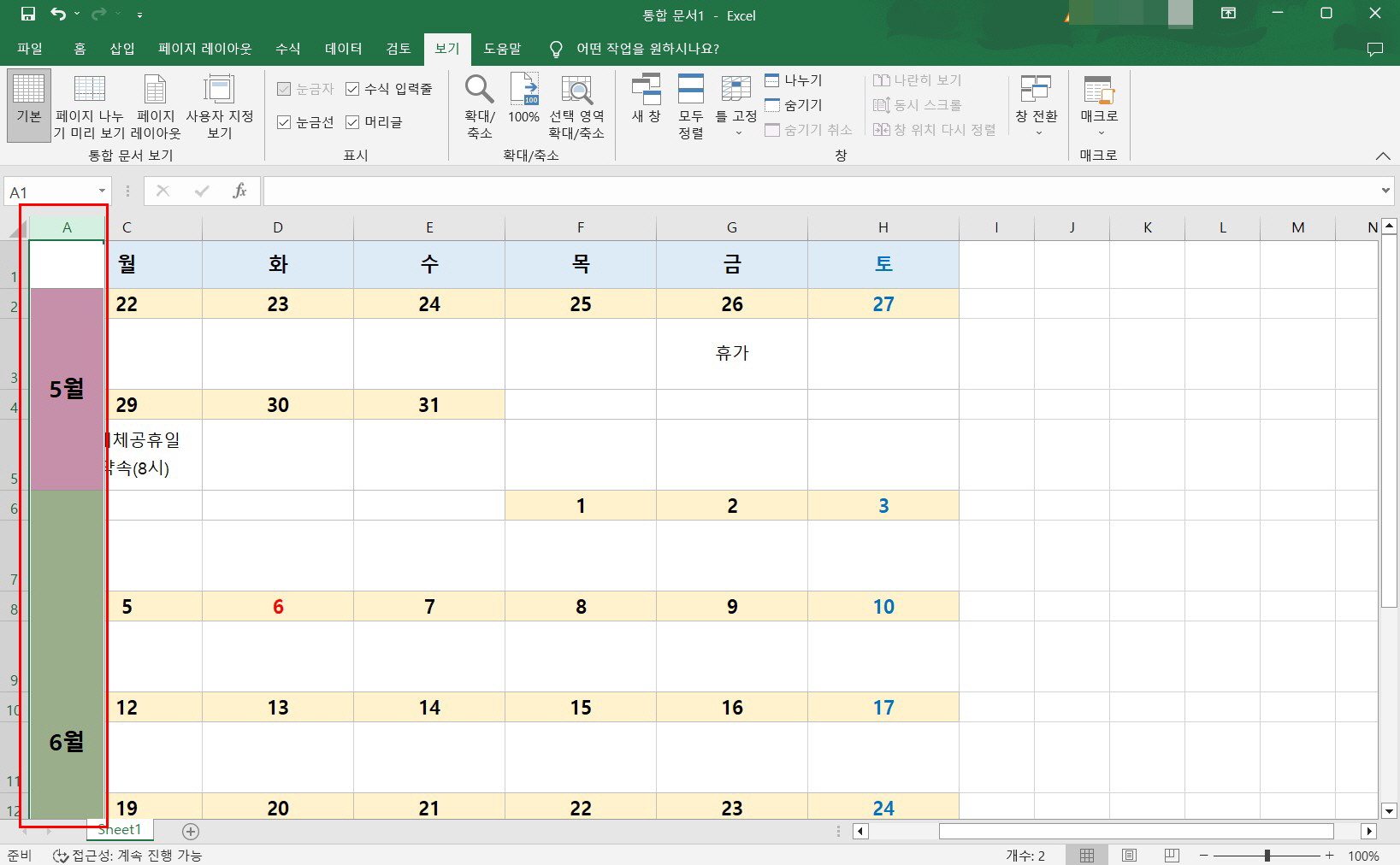The height and width of the screenshot is (865, 1400).
Task: Click the formula bar Enter checkmark icon
Action: click(202, 191)
